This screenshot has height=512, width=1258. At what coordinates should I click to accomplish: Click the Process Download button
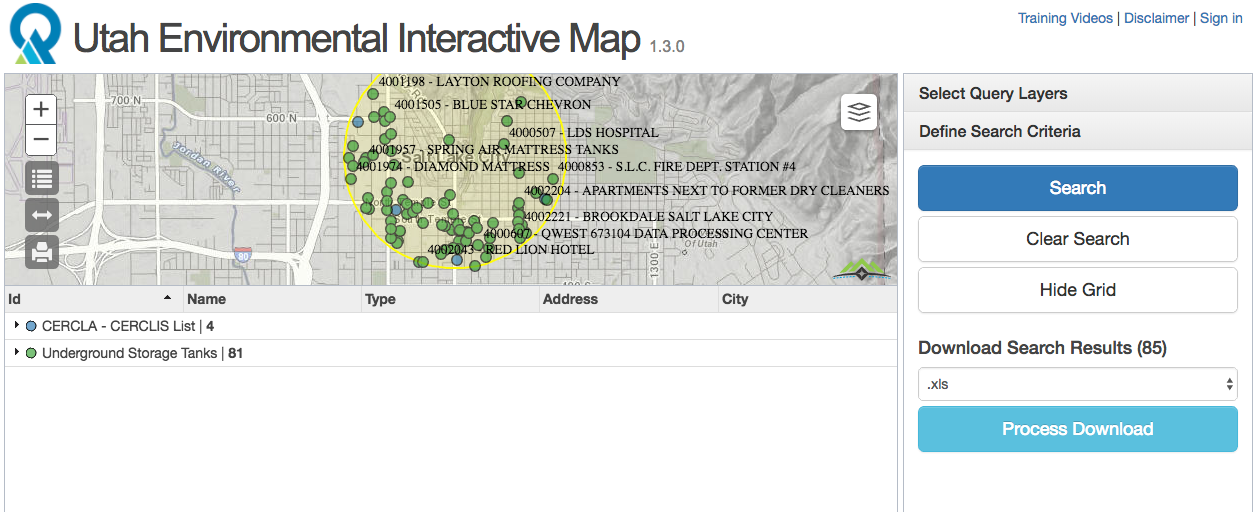coord(1078,429)
